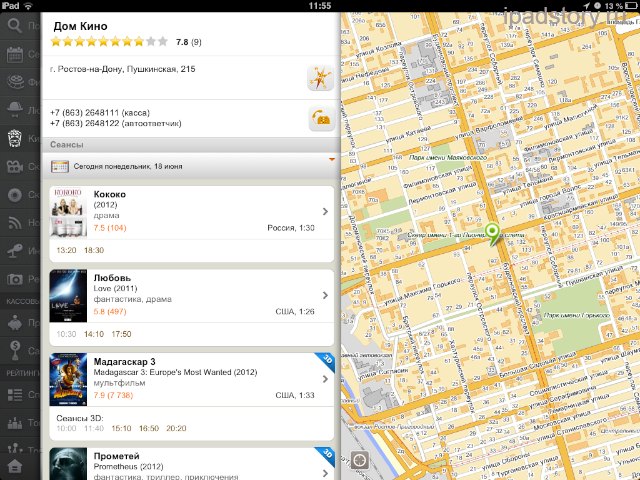
Task: Open the RSS news feed icon
Action: (x=15, y=222)
